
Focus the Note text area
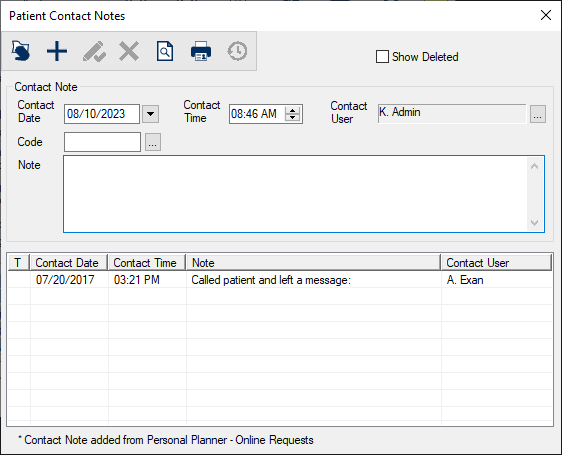(296, 194)
